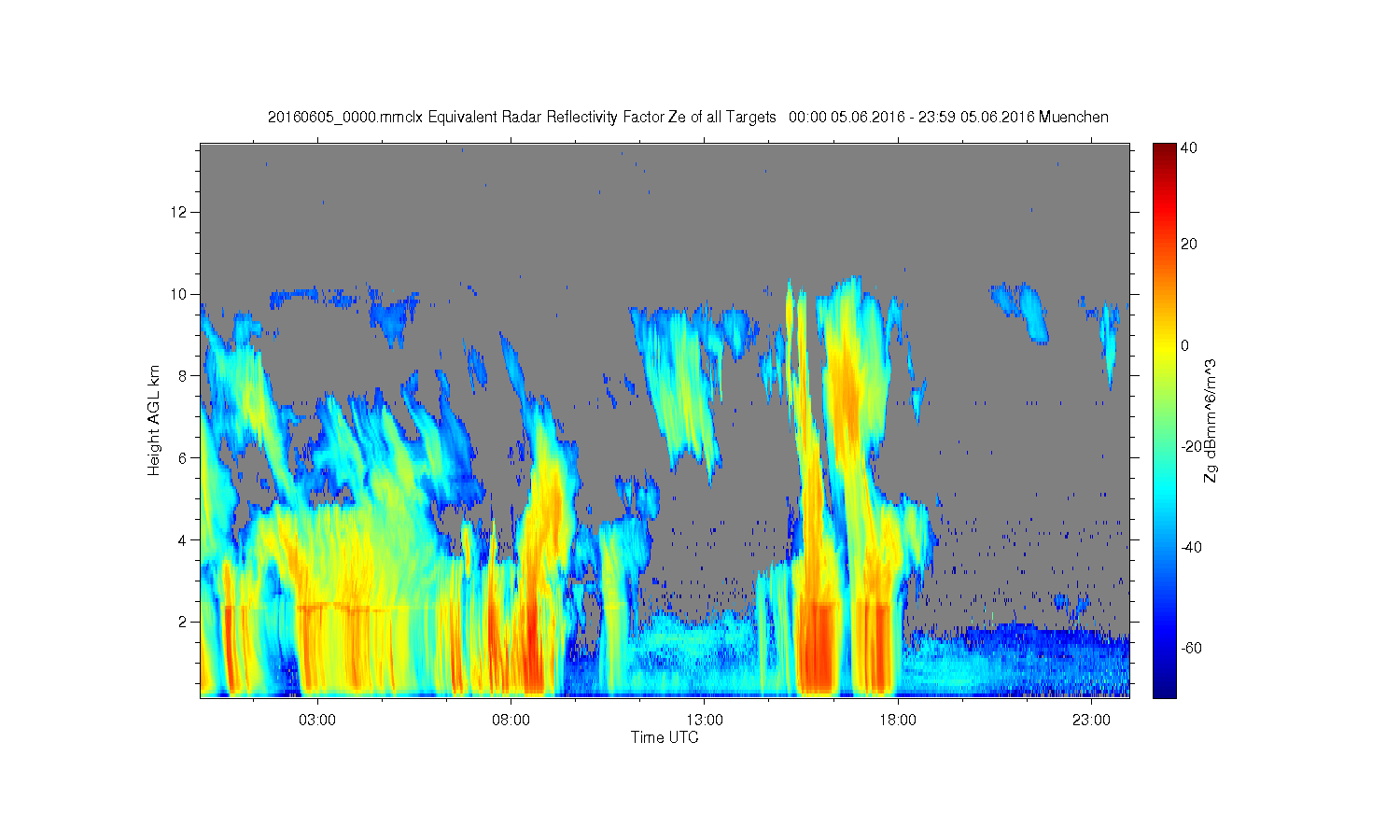1400x840 pixels.
Task: Click the 18:00 time tick label
Action: (898, 721)
